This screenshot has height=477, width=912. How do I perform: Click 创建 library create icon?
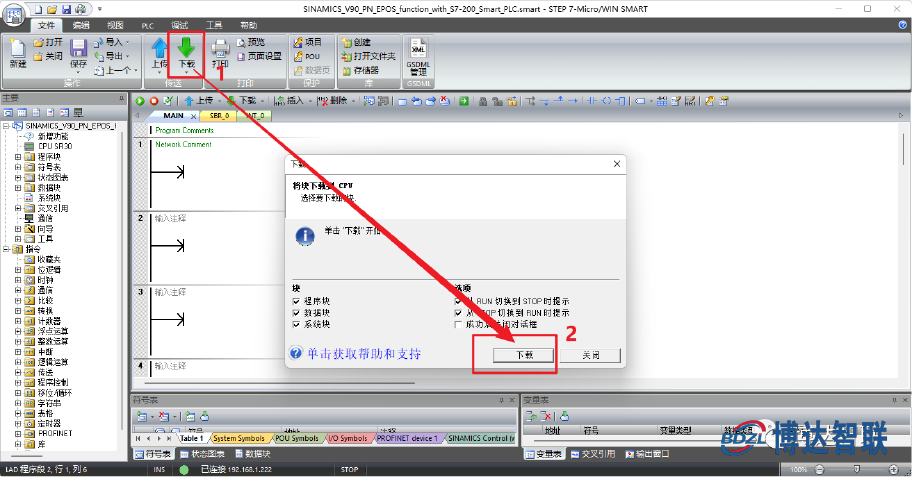point(347,42)
